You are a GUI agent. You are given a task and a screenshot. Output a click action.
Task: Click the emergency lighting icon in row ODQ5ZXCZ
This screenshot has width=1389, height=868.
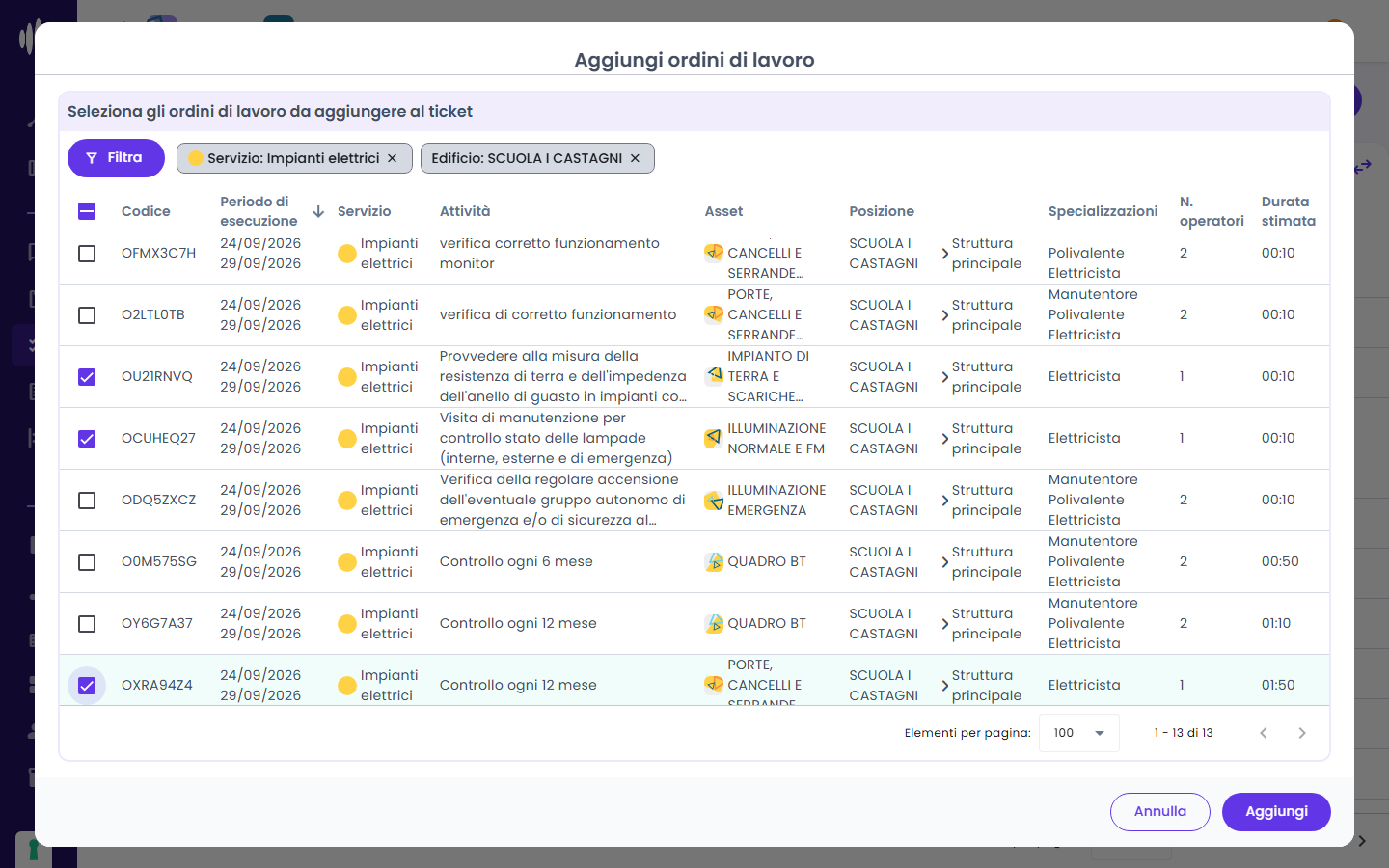click(x=714, y=500)
